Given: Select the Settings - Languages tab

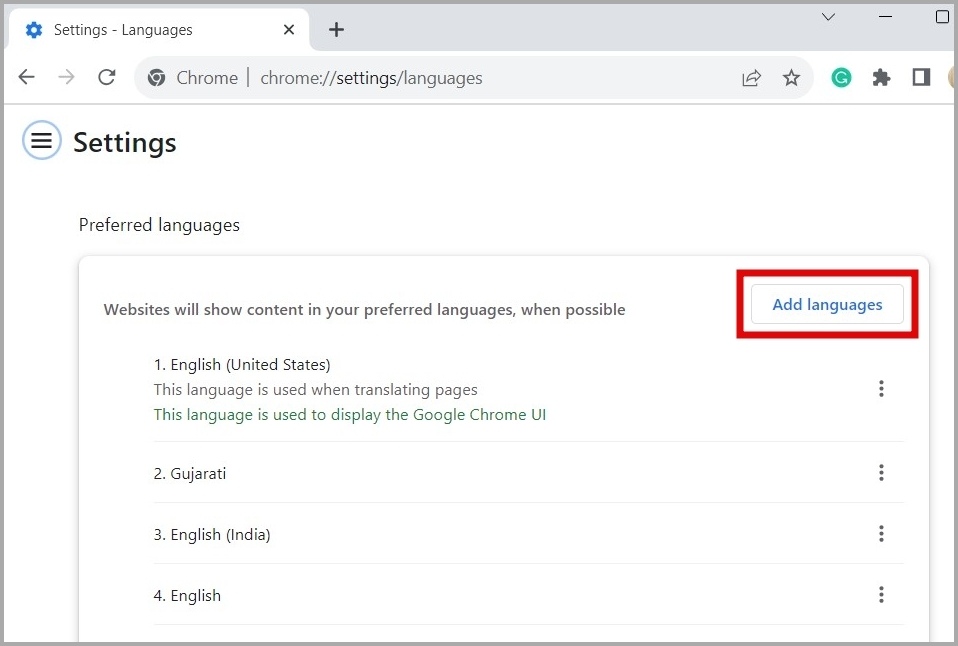Looking at the screenshot, I should pos(158,29).
